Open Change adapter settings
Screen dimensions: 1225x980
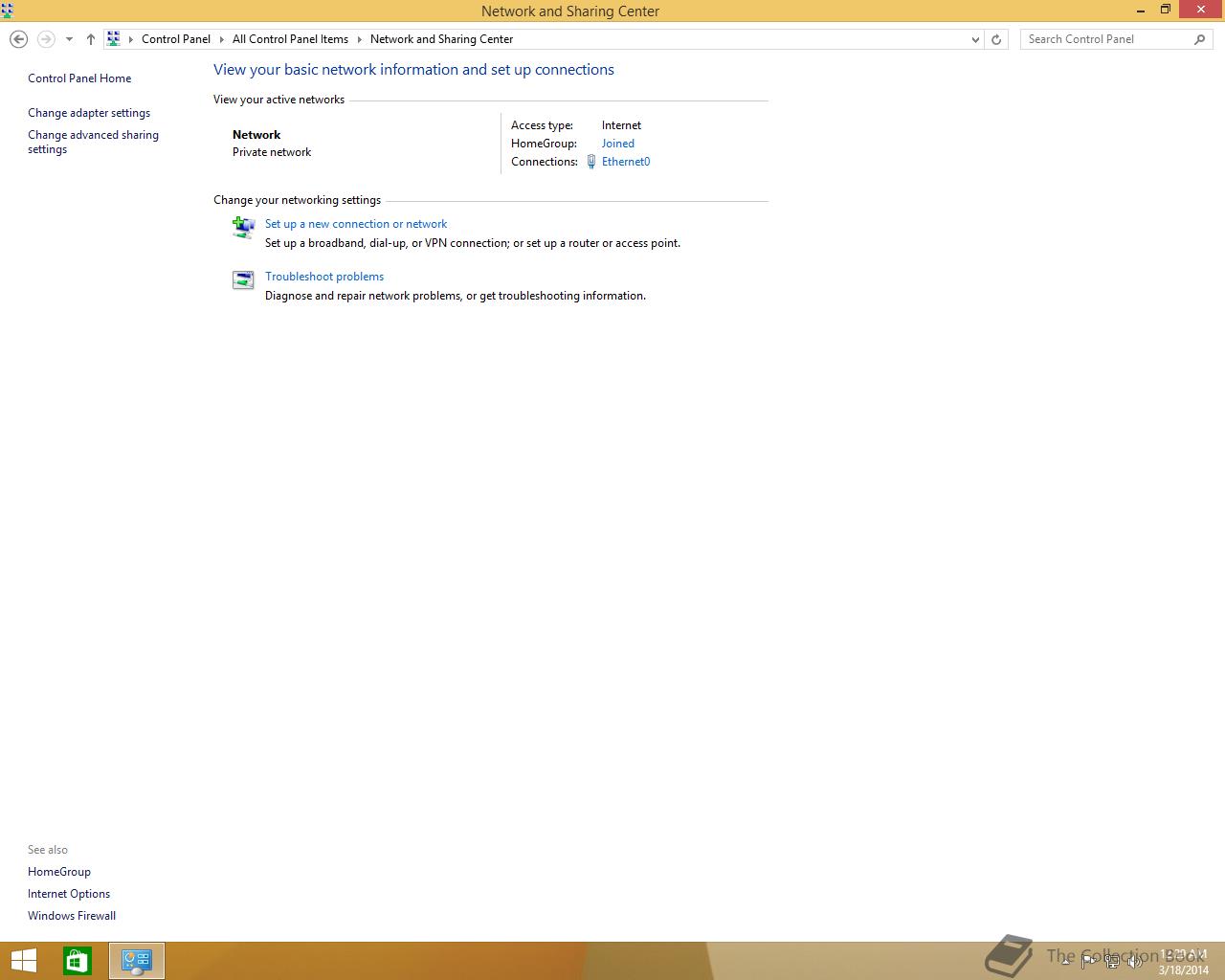coord(89,113)
